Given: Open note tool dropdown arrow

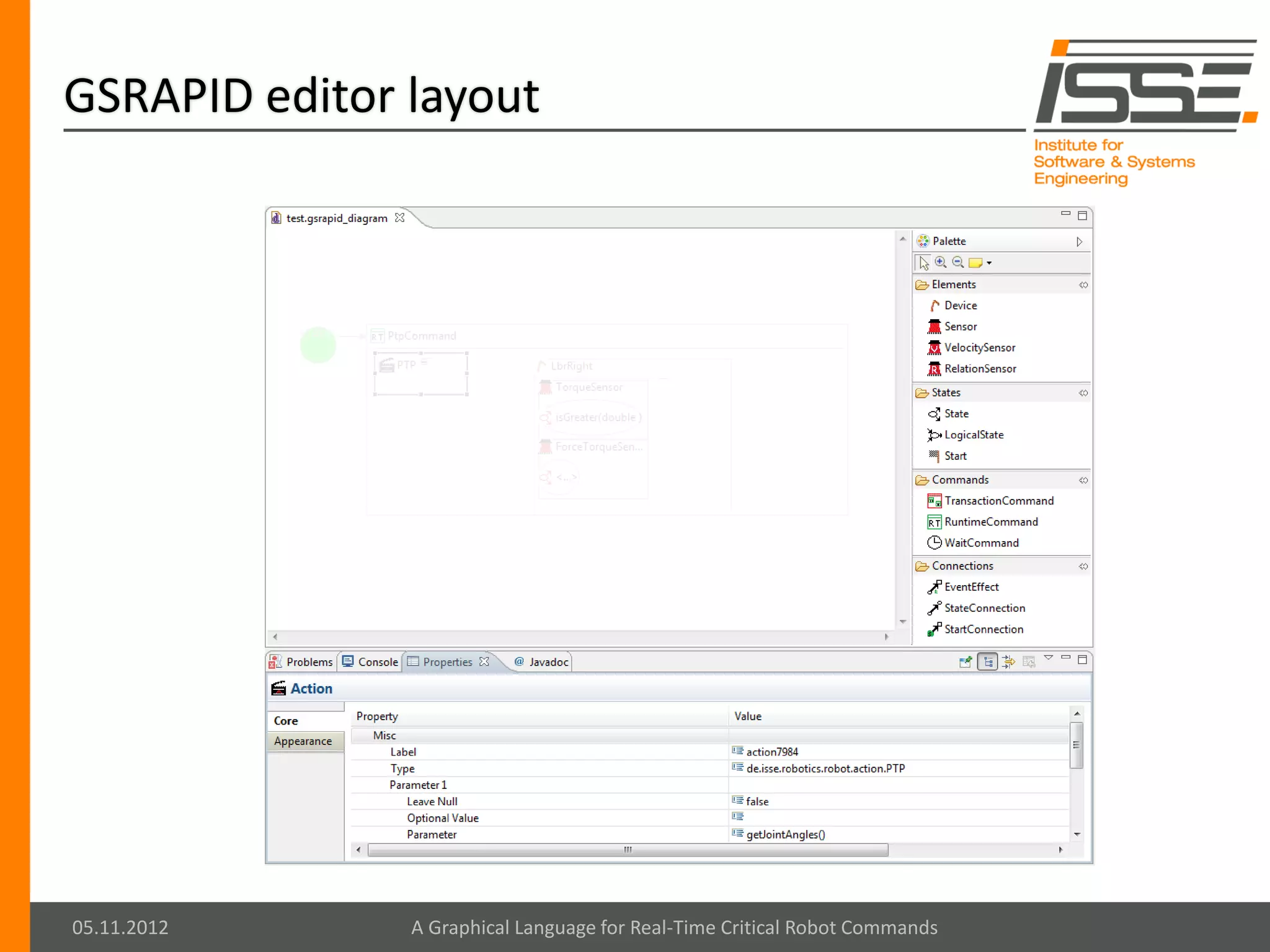Looking at the screenshot, I should (989, 263).
